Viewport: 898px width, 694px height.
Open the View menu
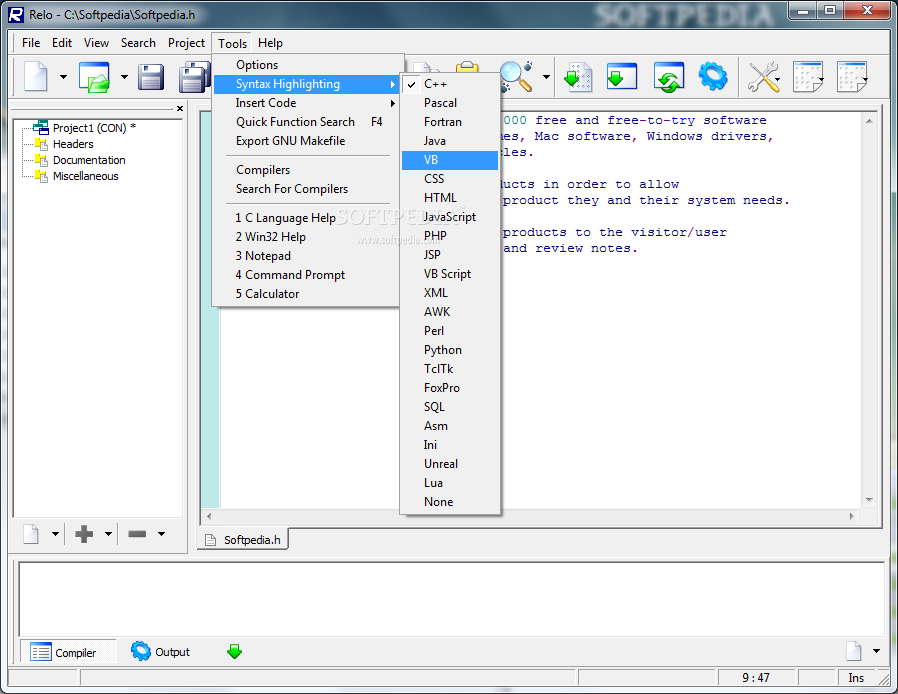point(96,43)
